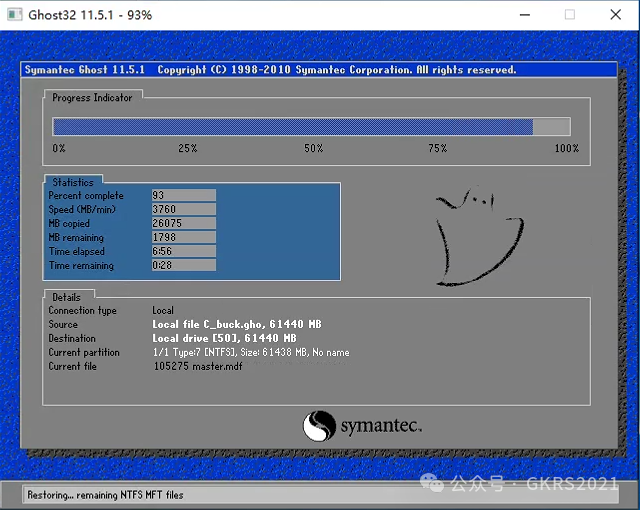Click the Speed value 3760
Image resolution: width=640 pixels, height=510 pixels.
[x=184, y=209]
